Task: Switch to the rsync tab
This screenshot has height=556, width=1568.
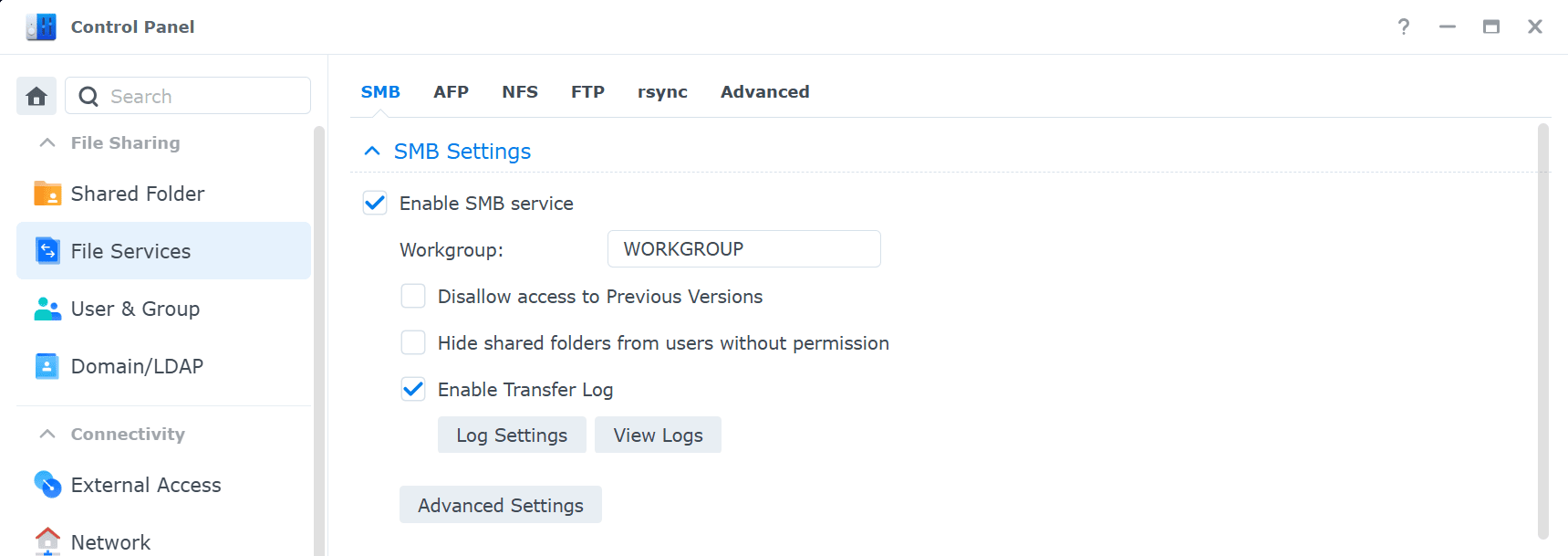Action: point(662,92)
